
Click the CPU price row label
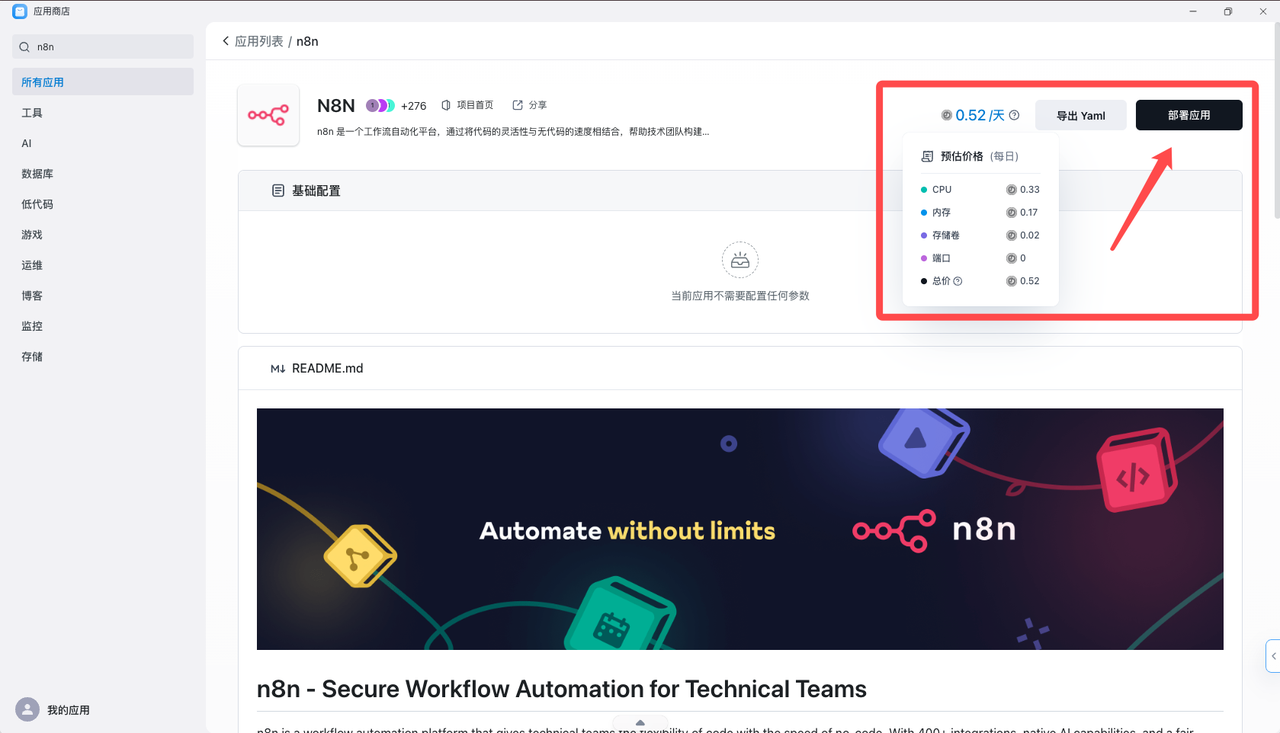pyautogui.click(x=942, y=189)
